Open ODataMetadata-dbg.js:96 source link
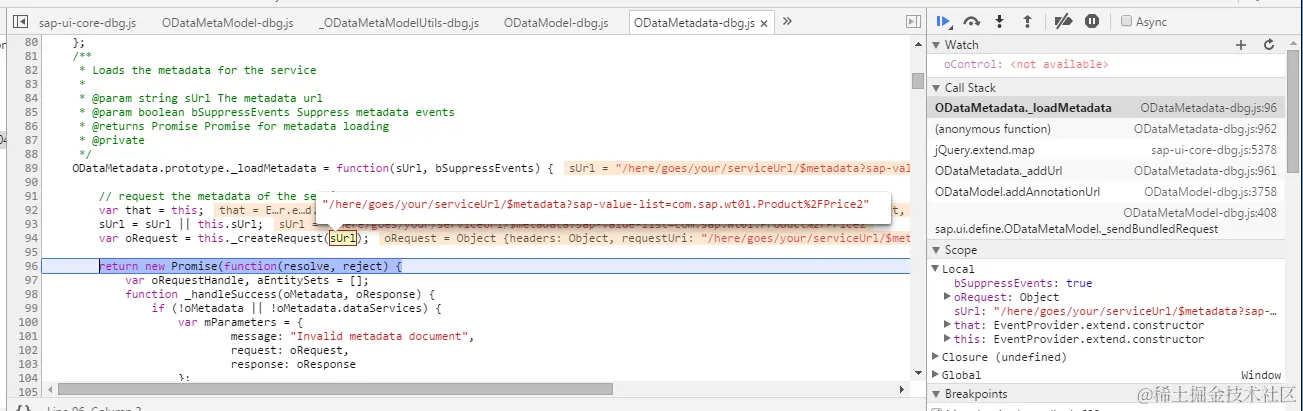This screenshot has height=411, width=1303. (1208, 108)
